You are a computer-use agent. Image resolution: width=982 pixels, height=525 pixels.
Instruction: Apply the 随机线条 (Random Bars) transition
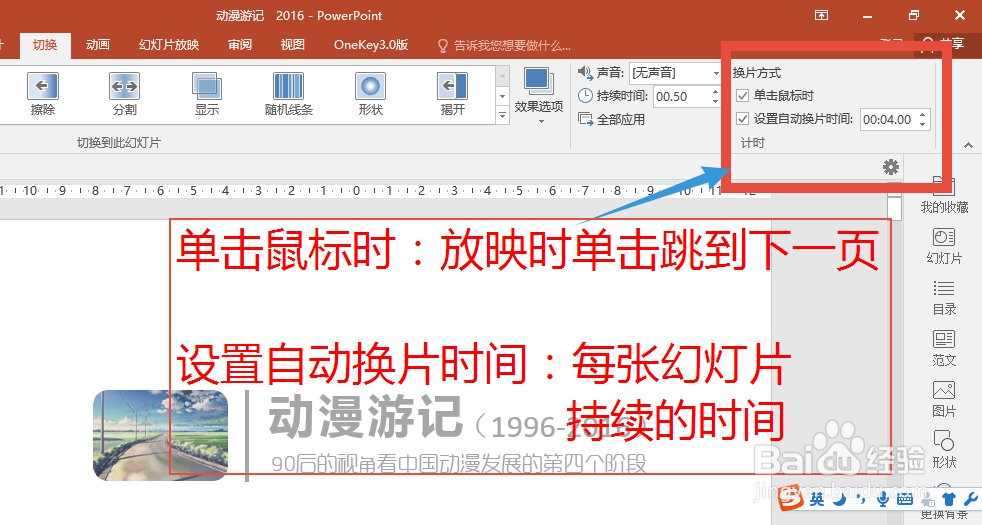click(289, 94)
